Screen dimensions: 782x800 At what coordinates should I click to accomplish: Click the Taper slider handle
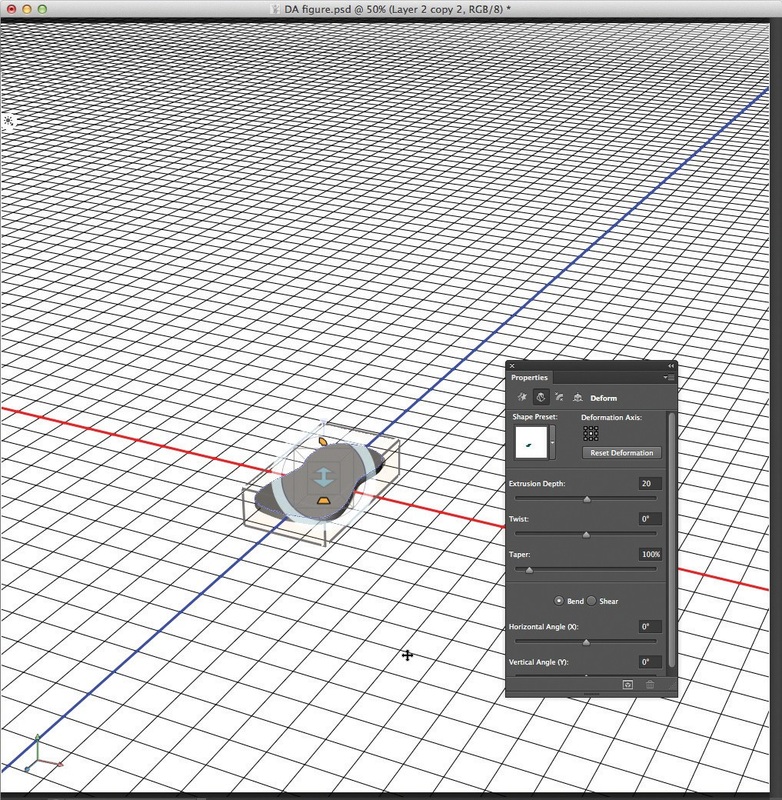tap(529, 570)
